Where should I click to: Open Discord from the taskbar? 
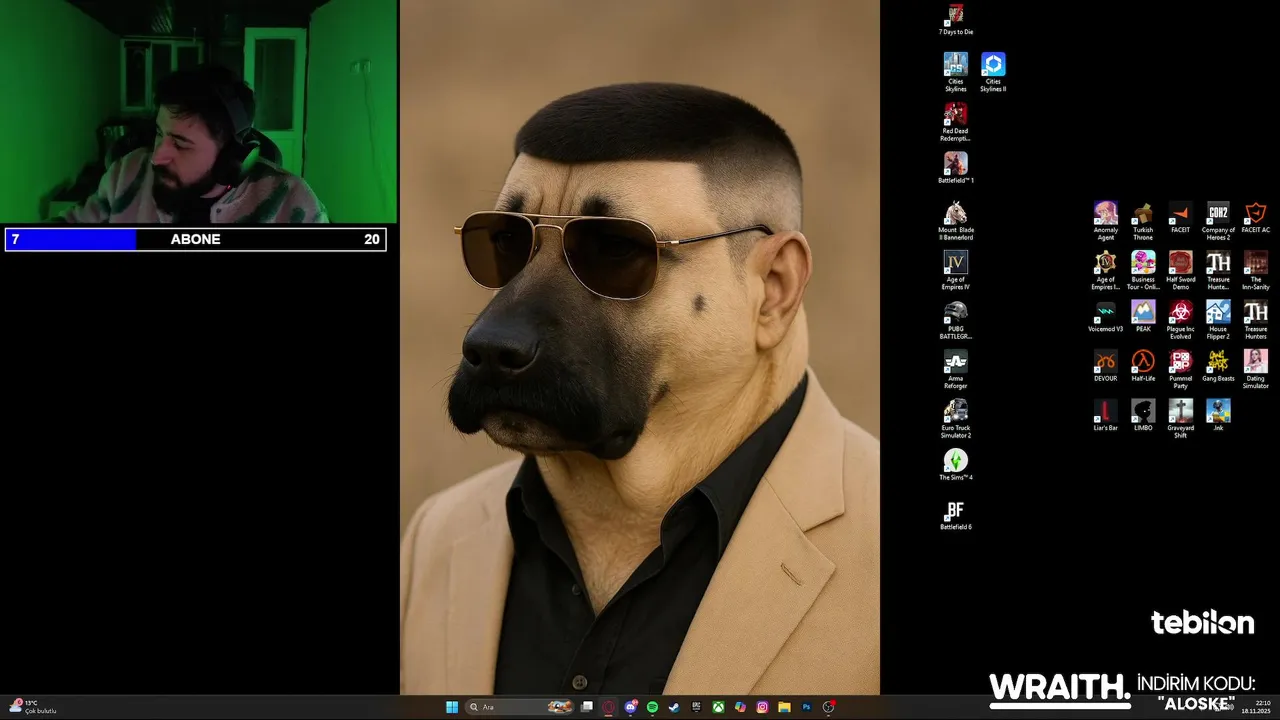(x=631, y=707)
